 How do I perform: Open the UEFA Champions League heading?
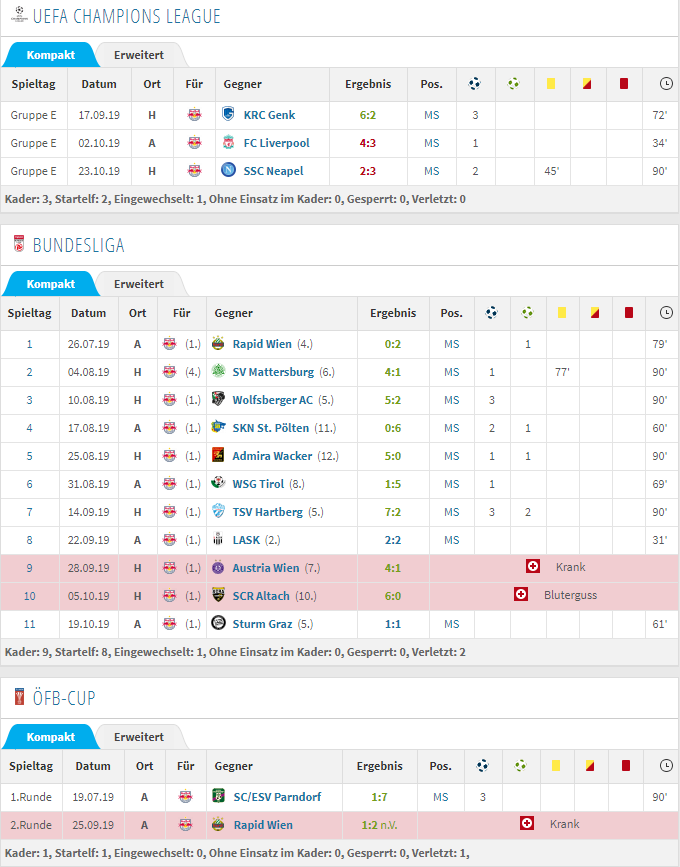pyautogui.click(x=127, y=16)
